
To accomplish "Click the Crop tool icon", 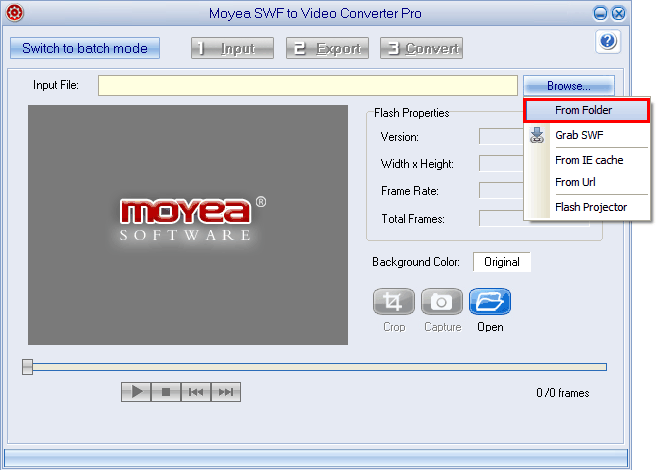I will (x=393, y=302).
